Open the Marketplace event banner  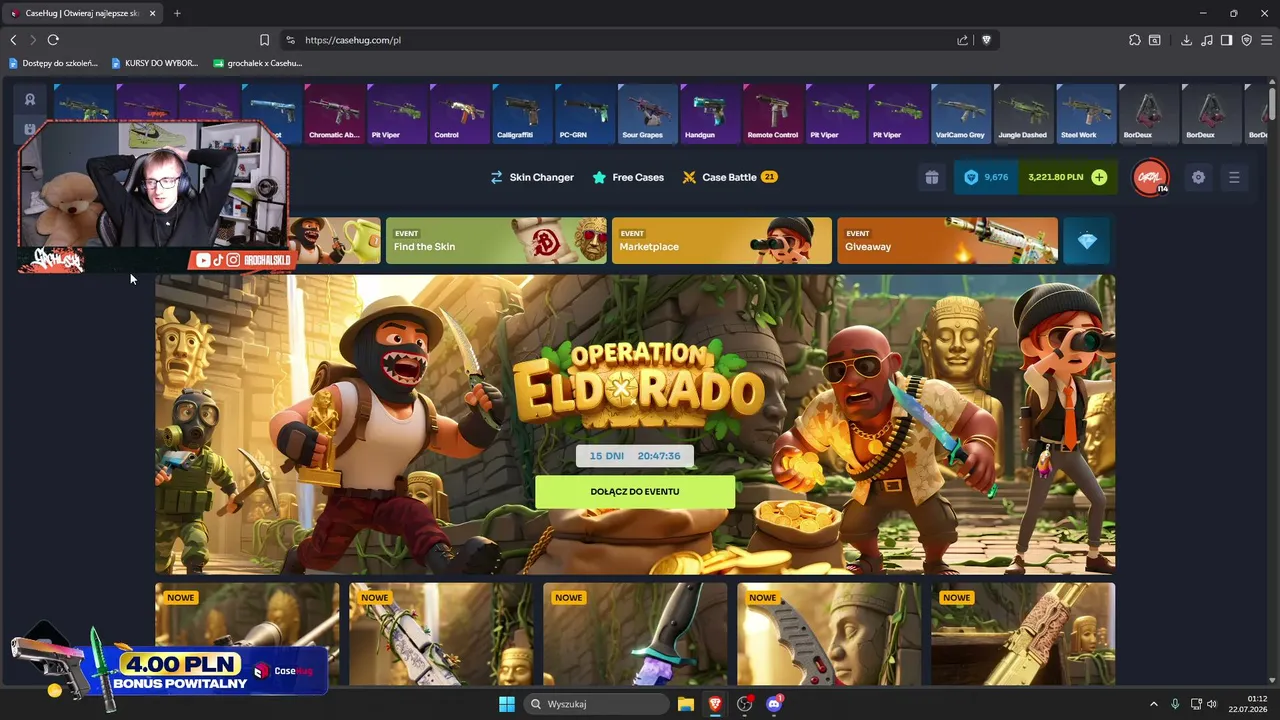pyautogui.click(x=721, y=241)
